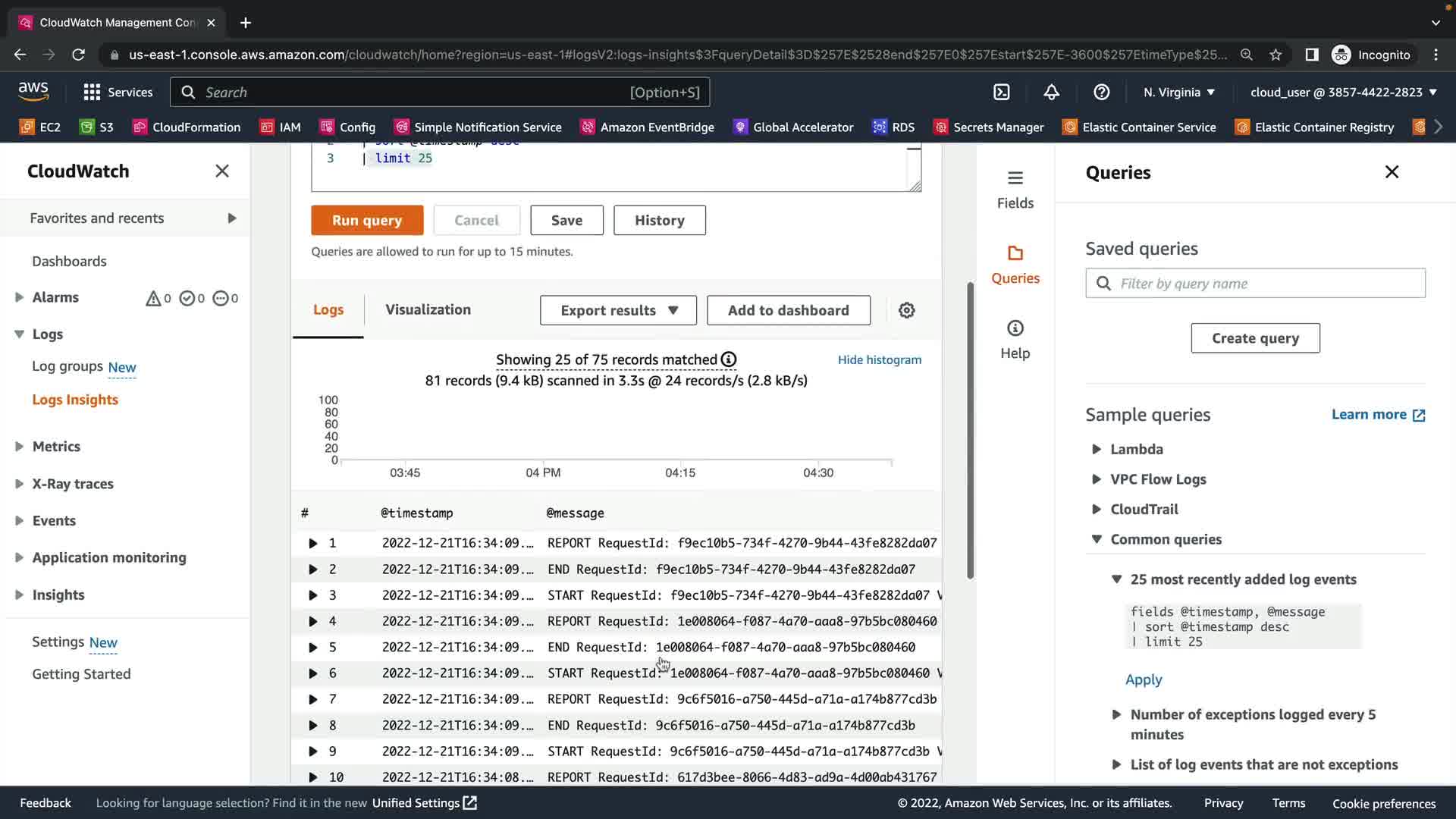Open the notifications bell icon
This screenshot has width=1456, height=819.
1051,92
